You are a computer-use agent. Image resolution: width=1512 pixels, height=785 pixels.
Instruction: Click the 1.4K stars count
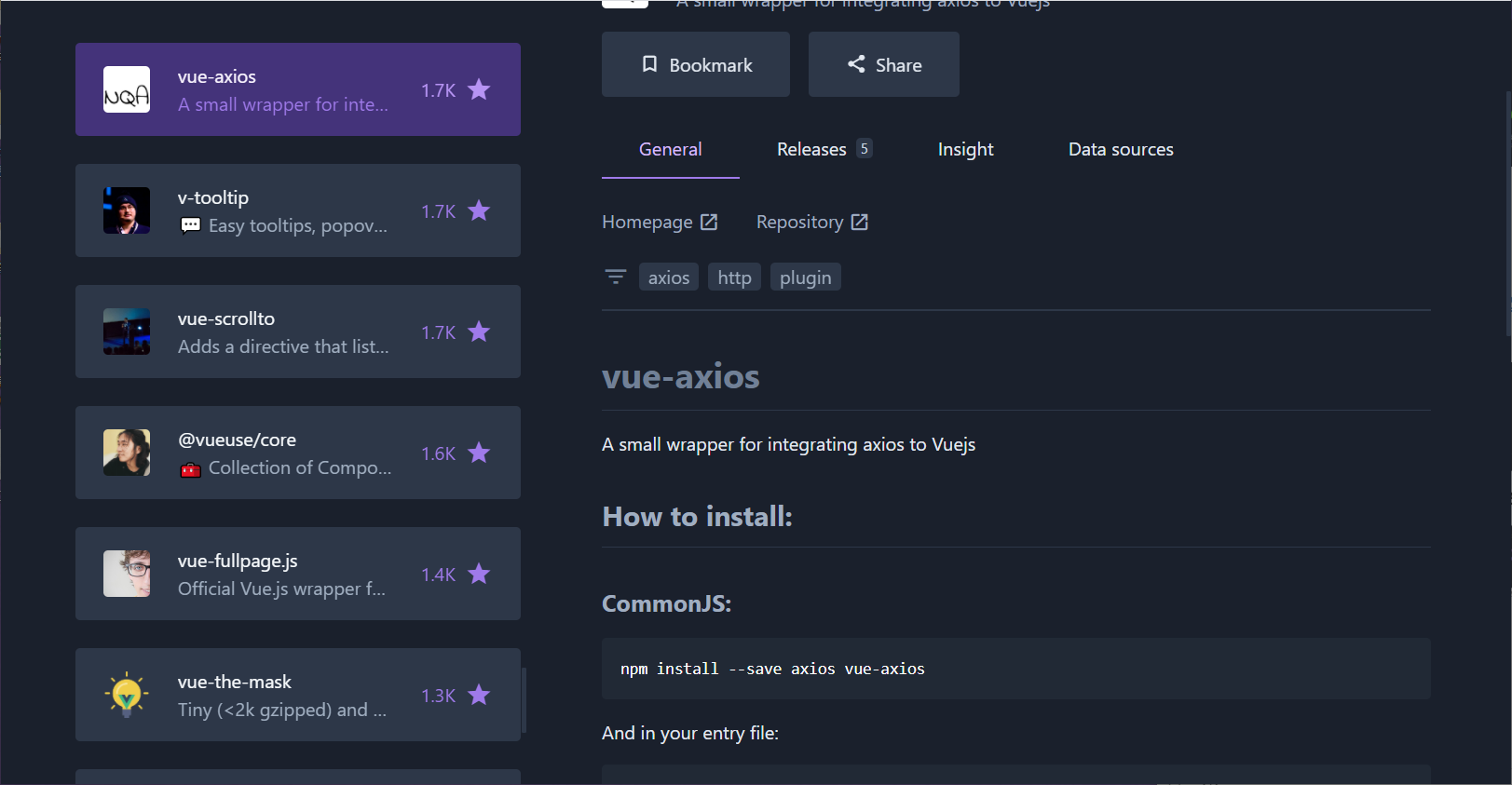(438, 575)
